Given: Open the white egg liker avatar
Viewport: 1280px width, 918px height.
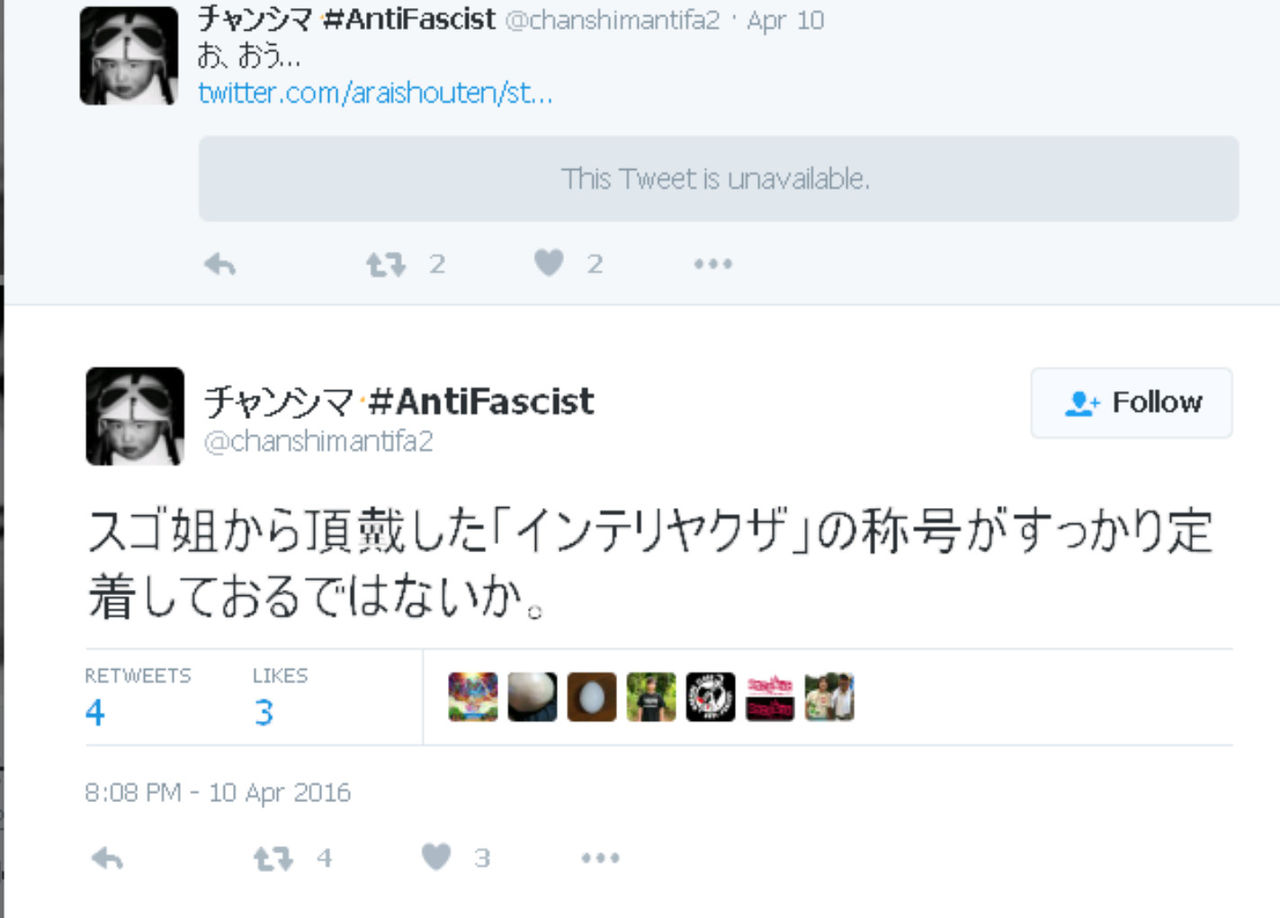Looking at the screenshot, I should click(x=532, y=697).
